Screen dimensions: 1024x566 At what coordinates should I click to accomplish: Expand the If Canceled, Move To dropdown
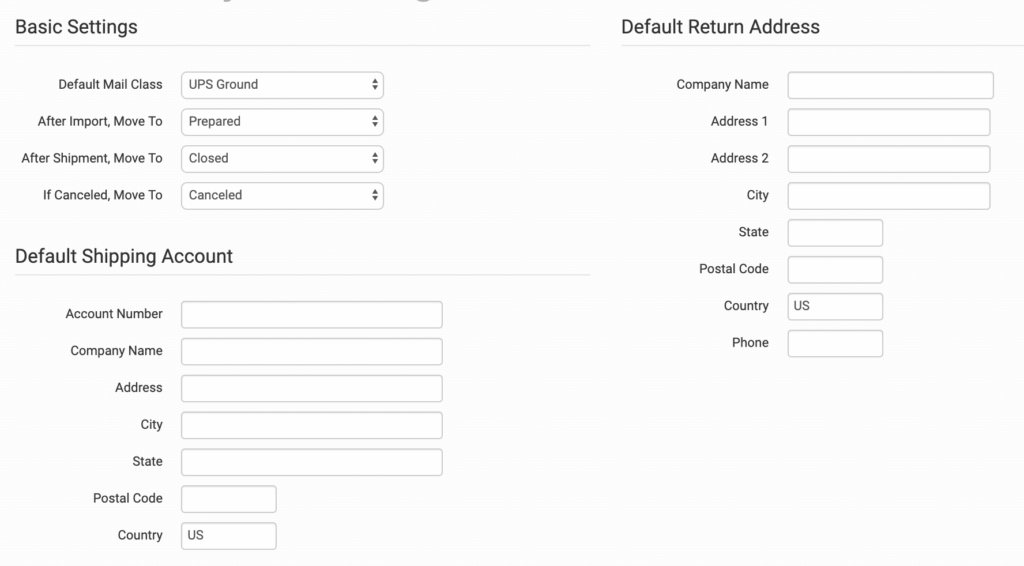[x=282, y=196]
